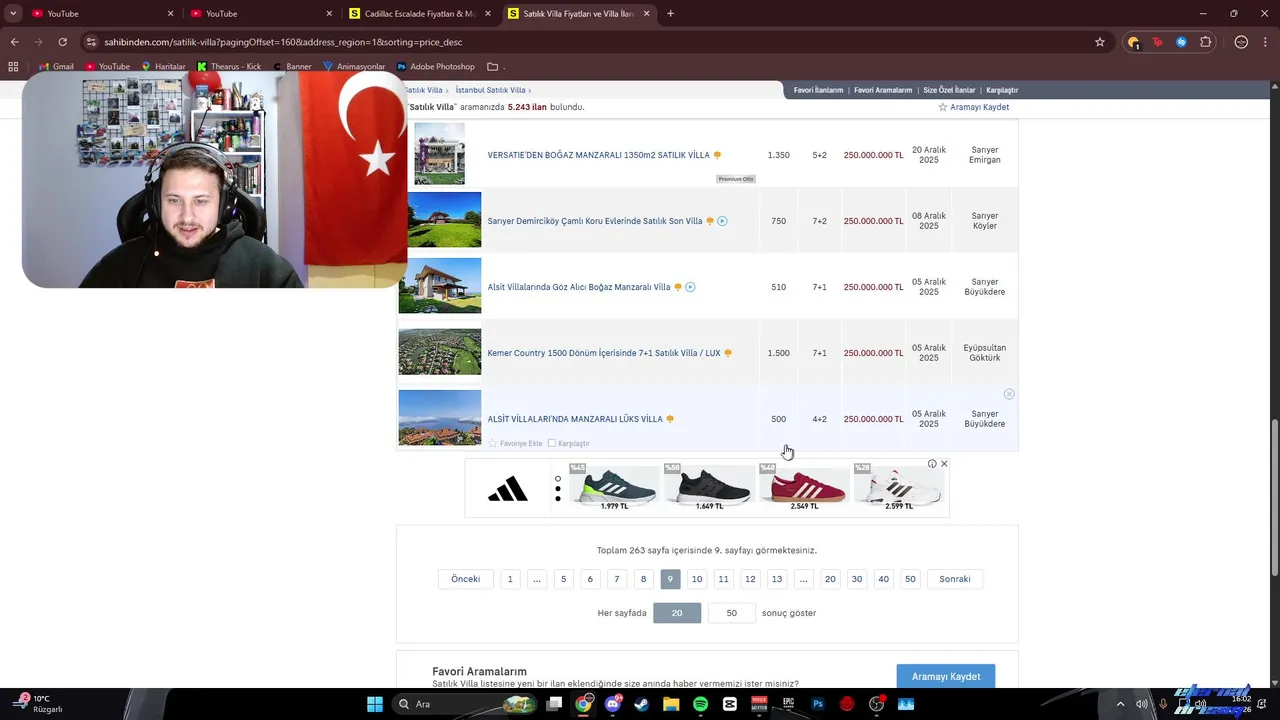Open the Chrome three-dot menu

coord(1265,42)
